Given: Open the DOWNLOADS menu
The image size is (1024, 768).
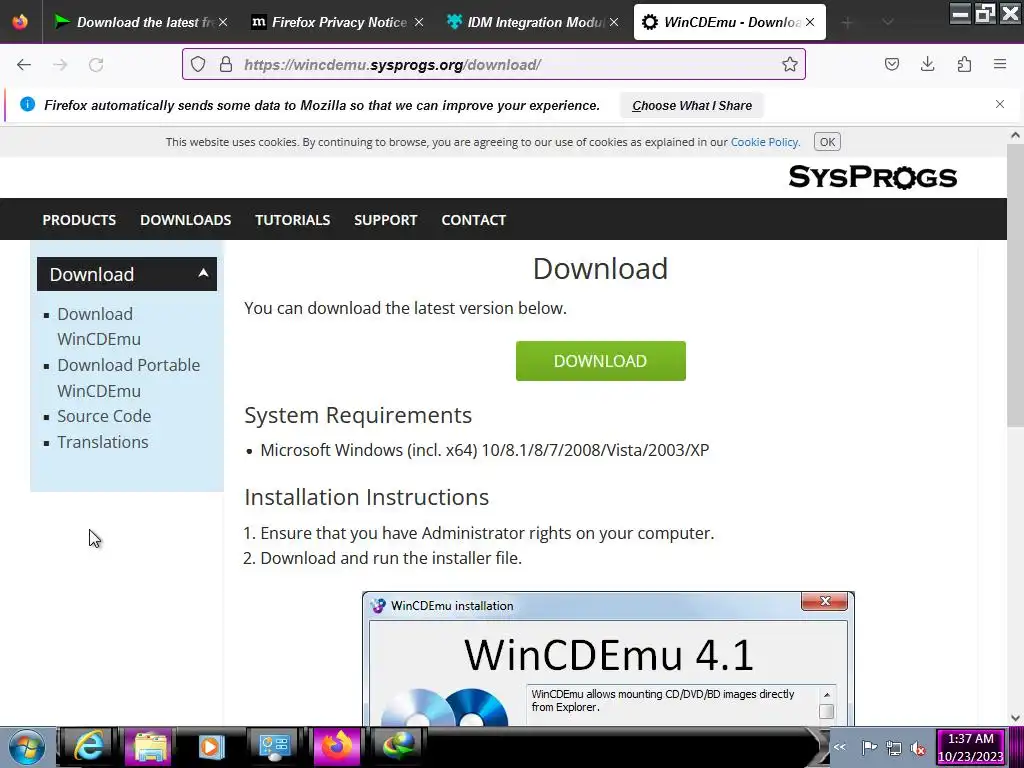Looking at the screenshot, I should 185,220.
